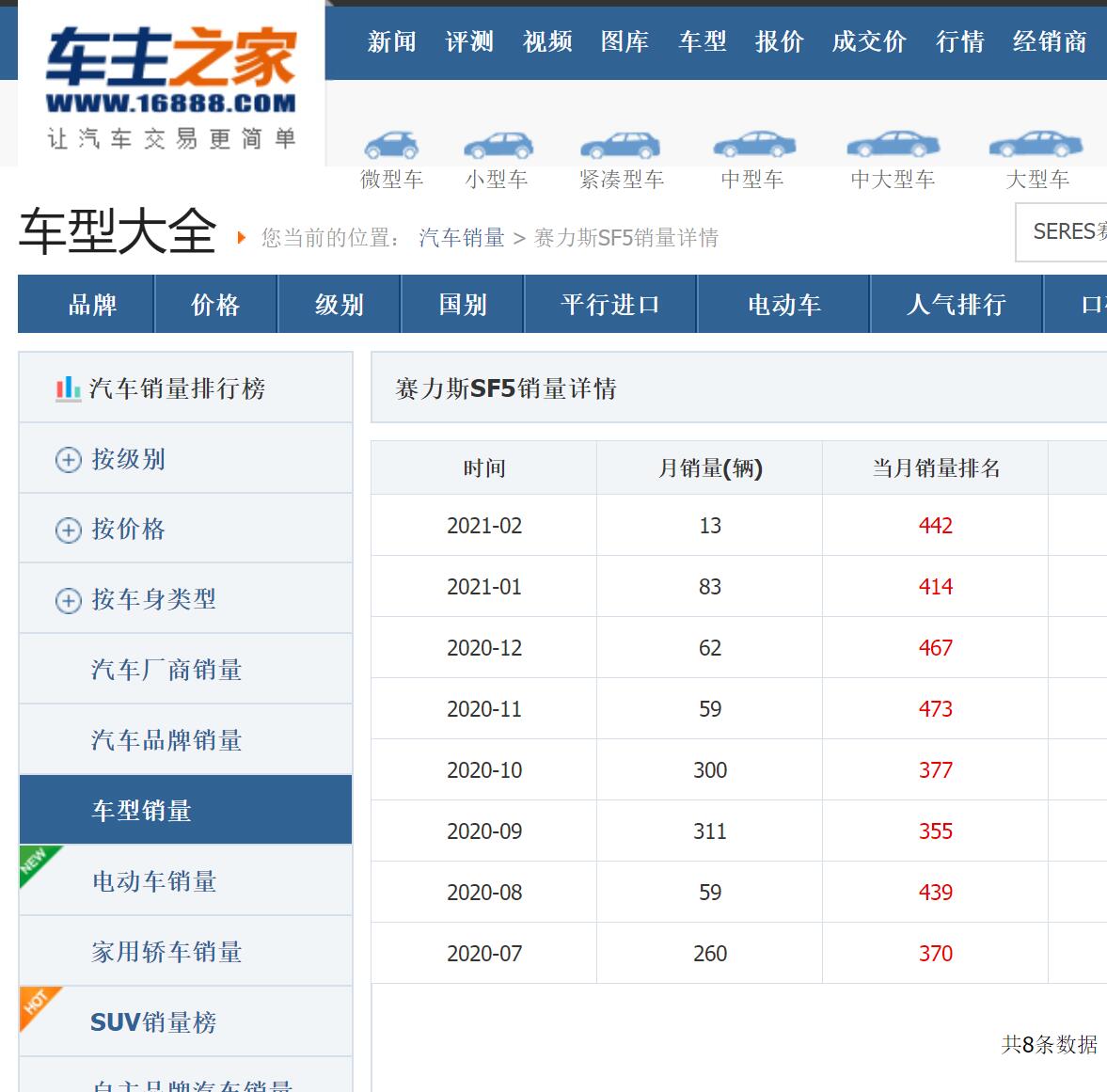Click the 按级别 sidebar label
Image resolution: width=1107 pixels, height=1092 pixels.
pyautogui.click(x=129, y=459)
